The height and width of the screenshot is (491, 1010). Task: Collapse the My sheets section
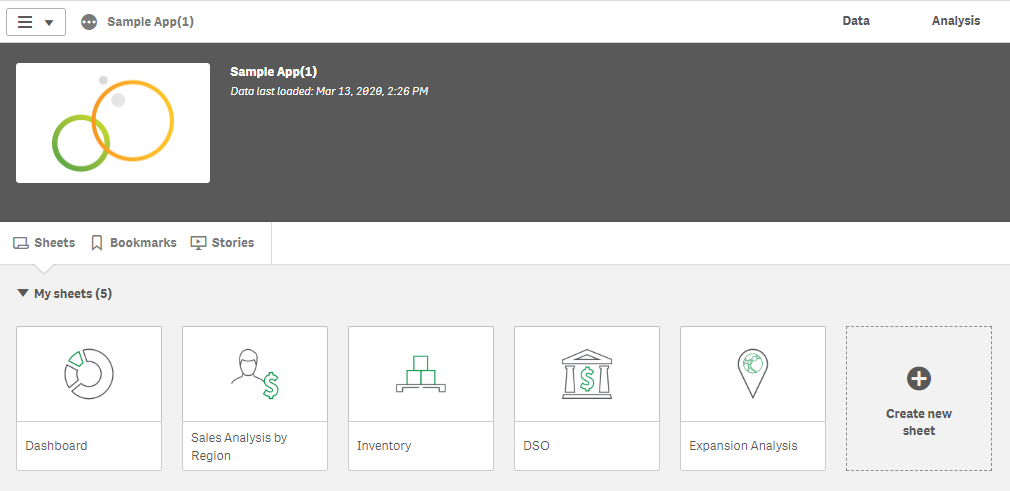coord(23,294)
